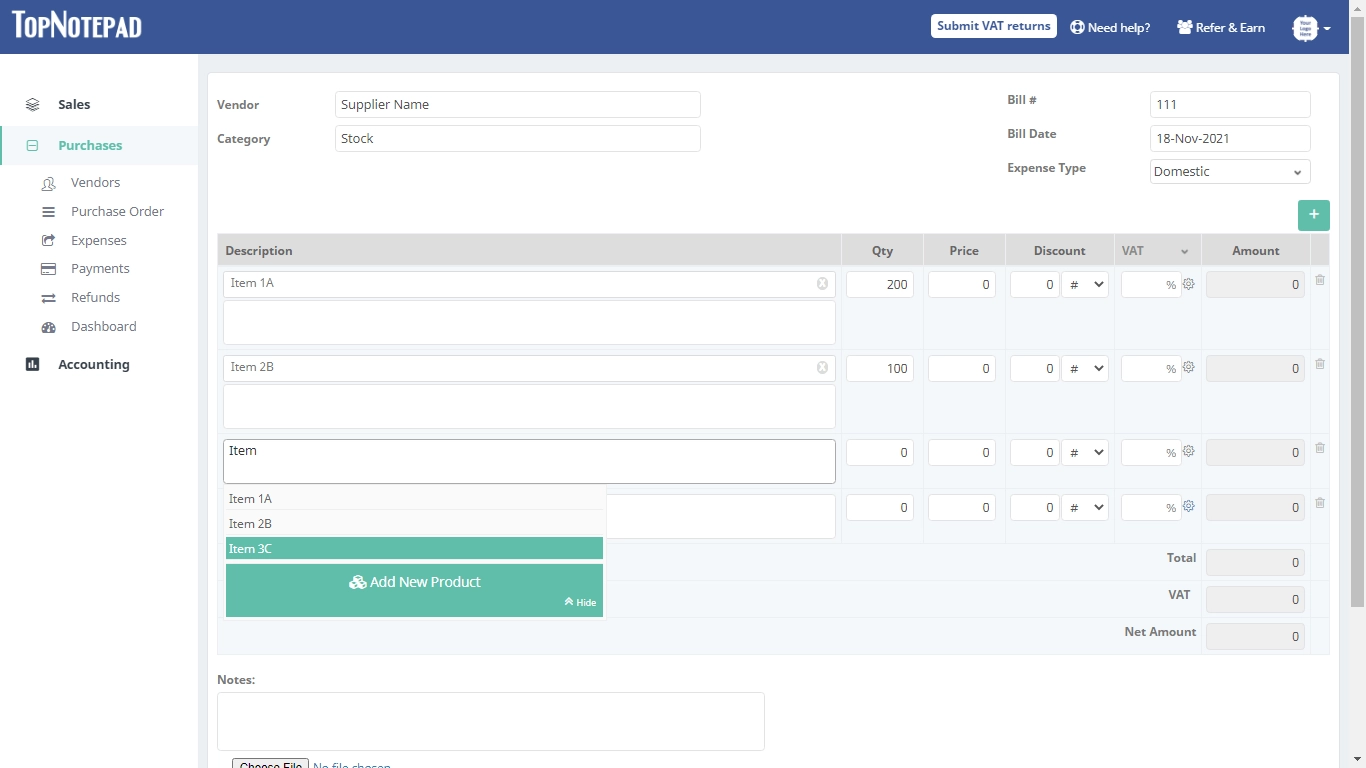Delete the Item 2B row using its trash icon
The height and width of the screenshot is (768, 1366).
pos(1319,364)
